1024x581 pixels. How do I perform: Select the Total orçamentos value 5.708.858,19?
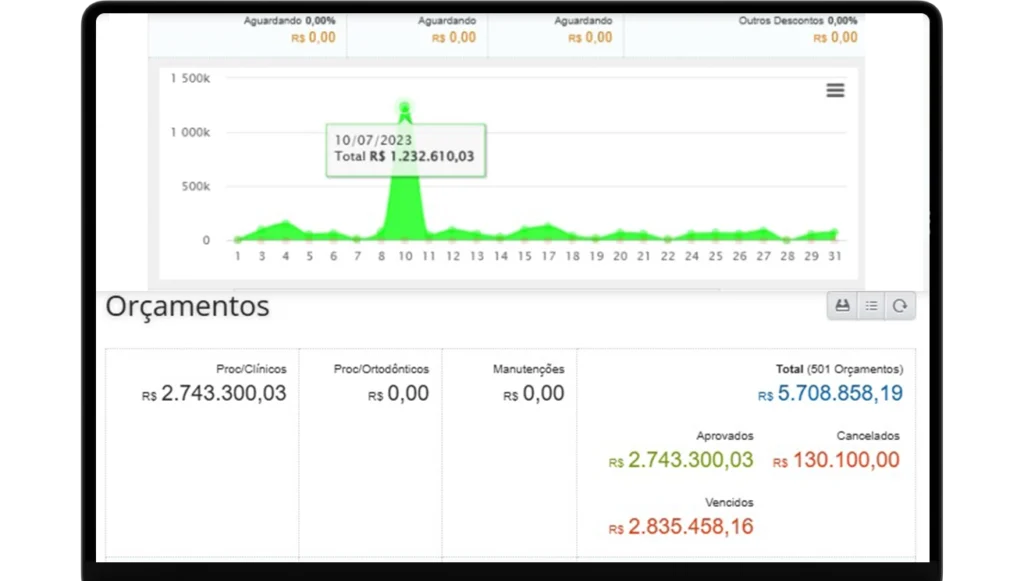(x=839, y=394)
